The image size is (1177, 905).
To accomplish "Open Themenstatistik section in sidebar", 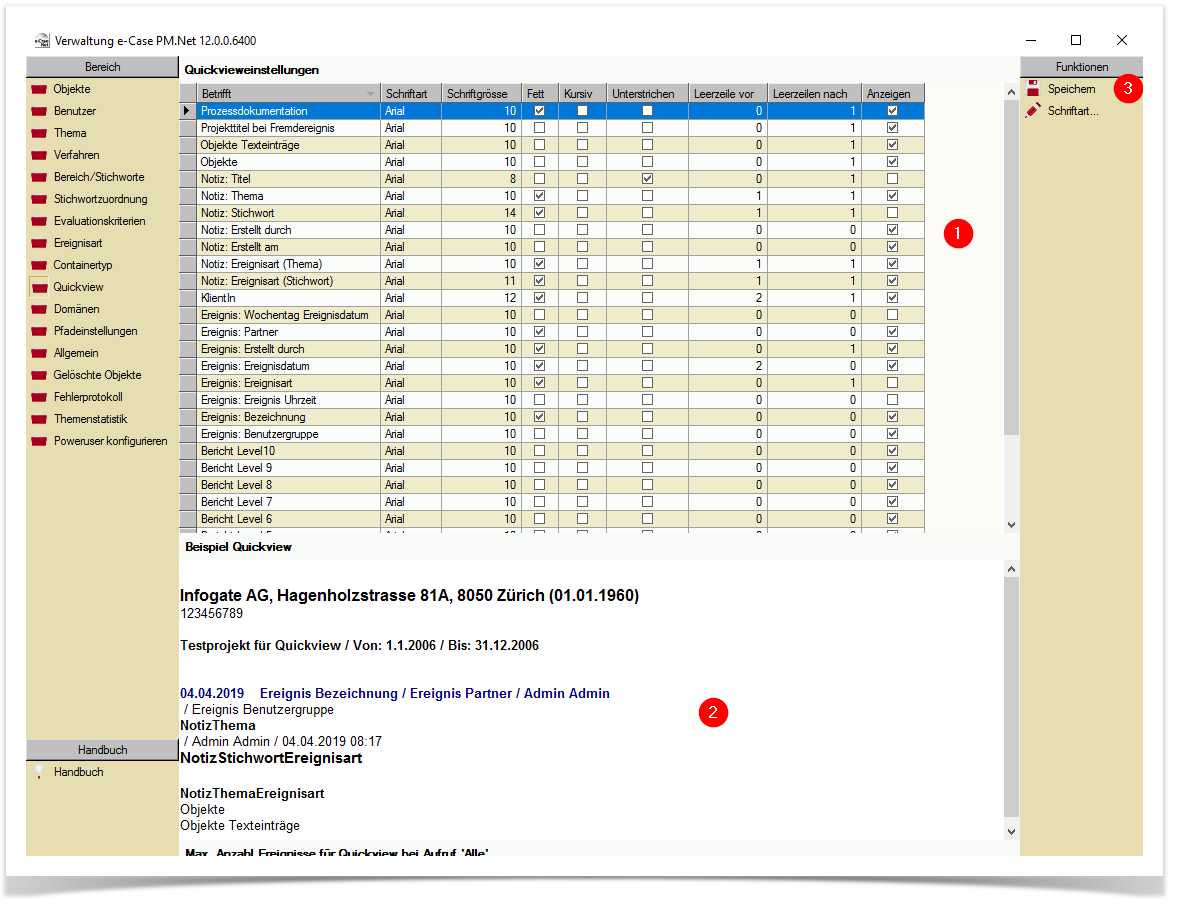I will (90, 419).
